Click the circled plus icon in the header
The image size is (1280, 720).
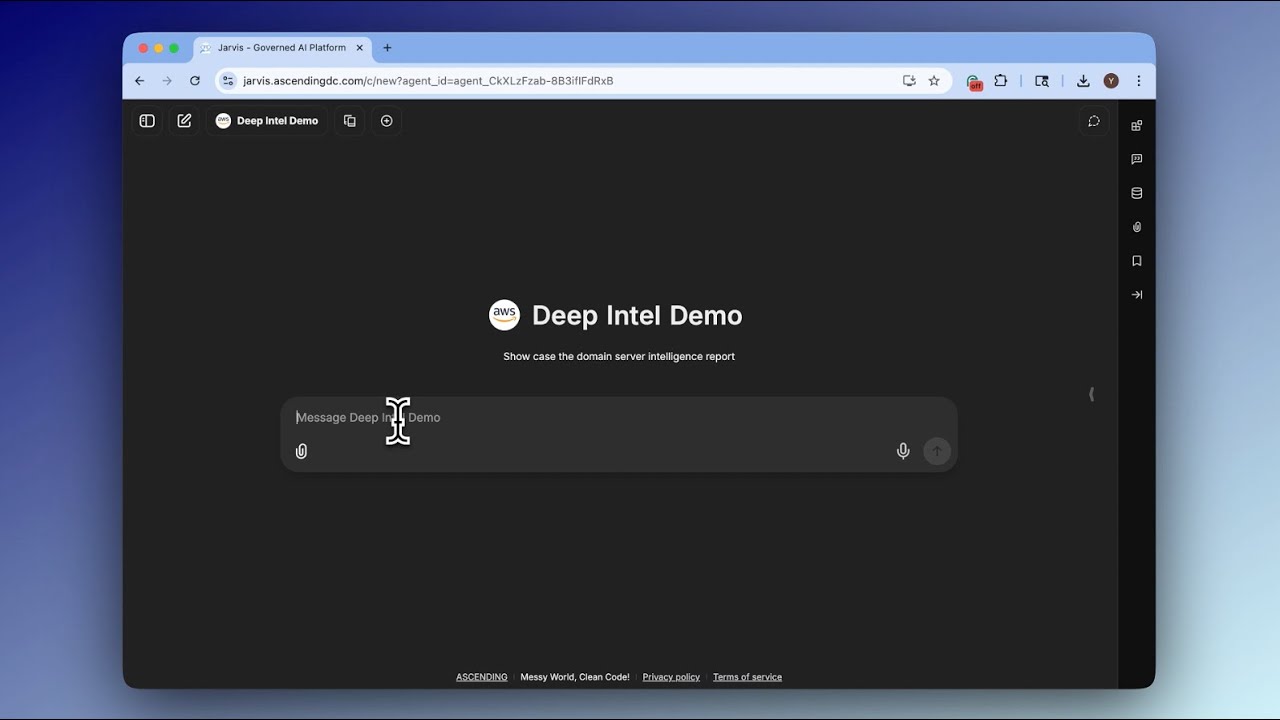click(387, 121)
